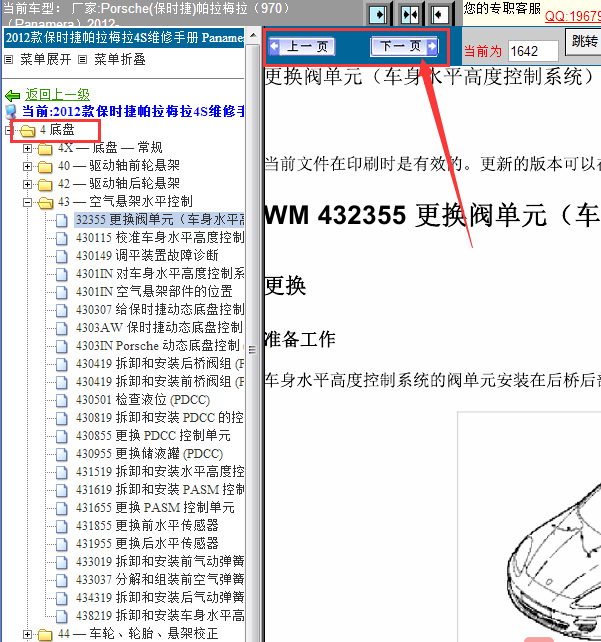Click the 当前 manual computer icon
The image size is (601, 642).
coord(11,112)
